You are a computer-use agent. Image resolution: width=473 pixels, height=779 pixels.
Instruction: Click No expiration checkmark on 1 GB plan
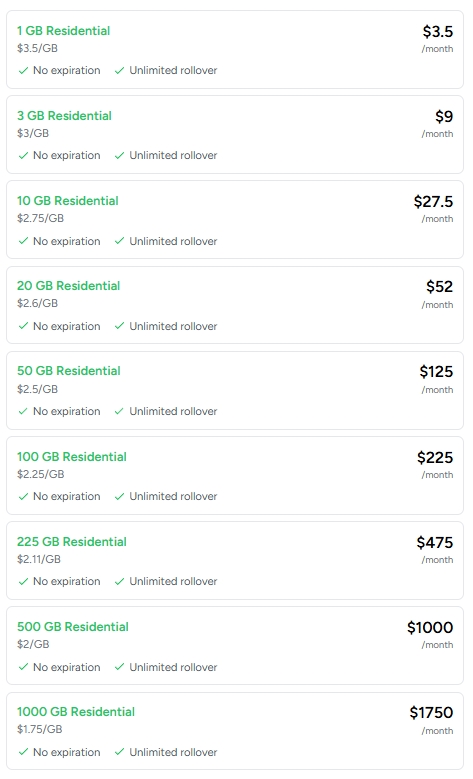click(x=23, y=71)
